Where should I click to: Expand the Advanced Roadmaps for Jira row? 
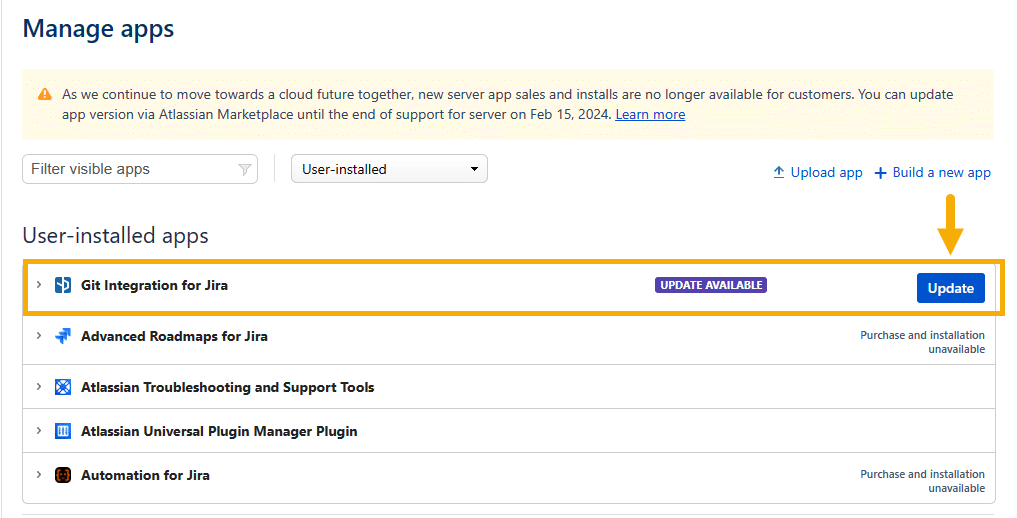coord(39,336)
